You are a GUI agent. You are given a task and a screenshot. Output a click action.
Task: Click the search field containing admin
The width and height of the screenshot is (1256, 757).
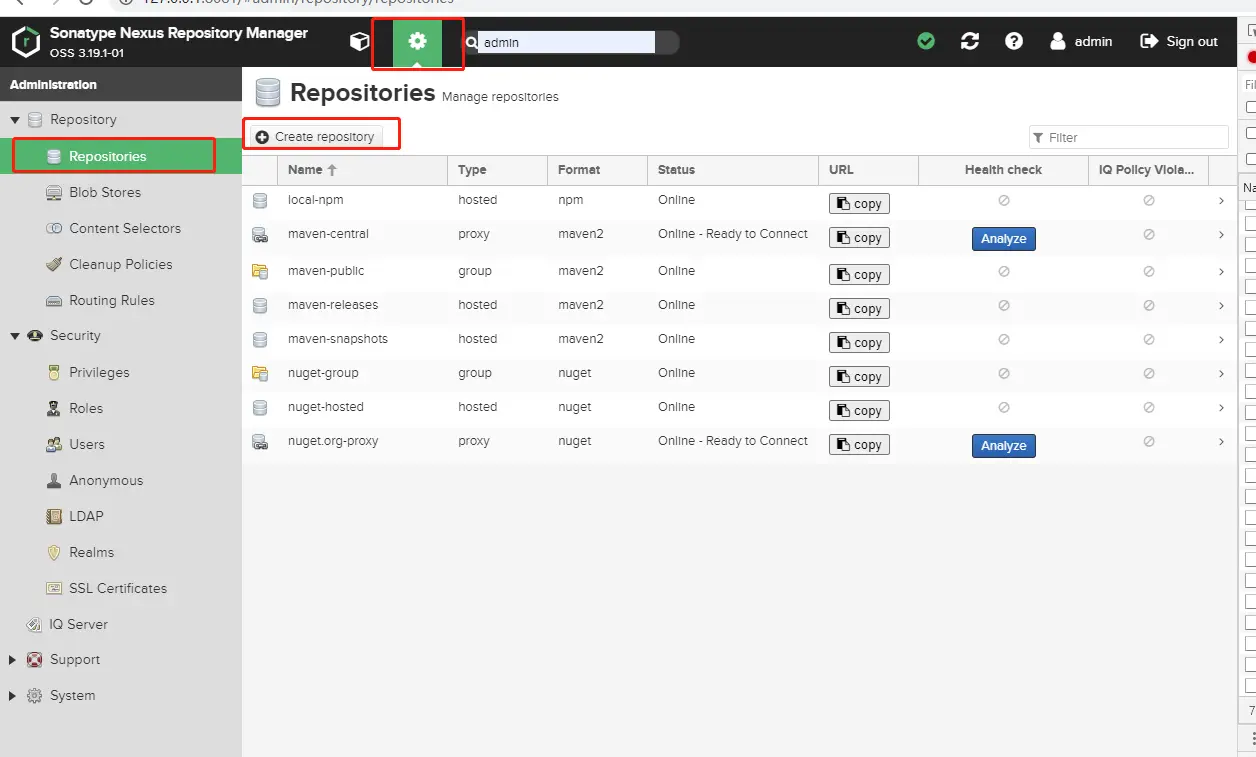click(566, 42)
